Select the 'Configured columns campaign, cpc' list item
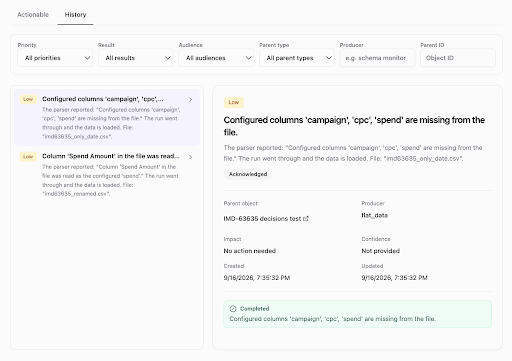 pos(107,117)
